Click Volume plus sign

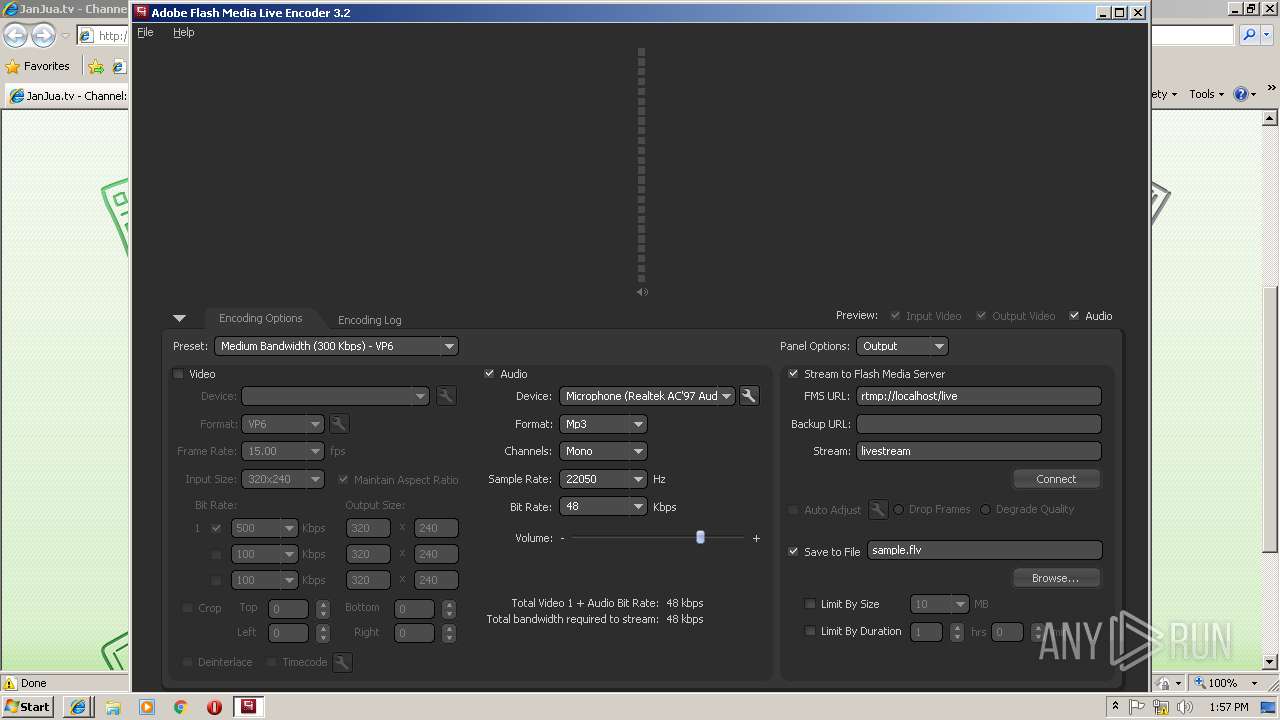click(x=756, y=538)
